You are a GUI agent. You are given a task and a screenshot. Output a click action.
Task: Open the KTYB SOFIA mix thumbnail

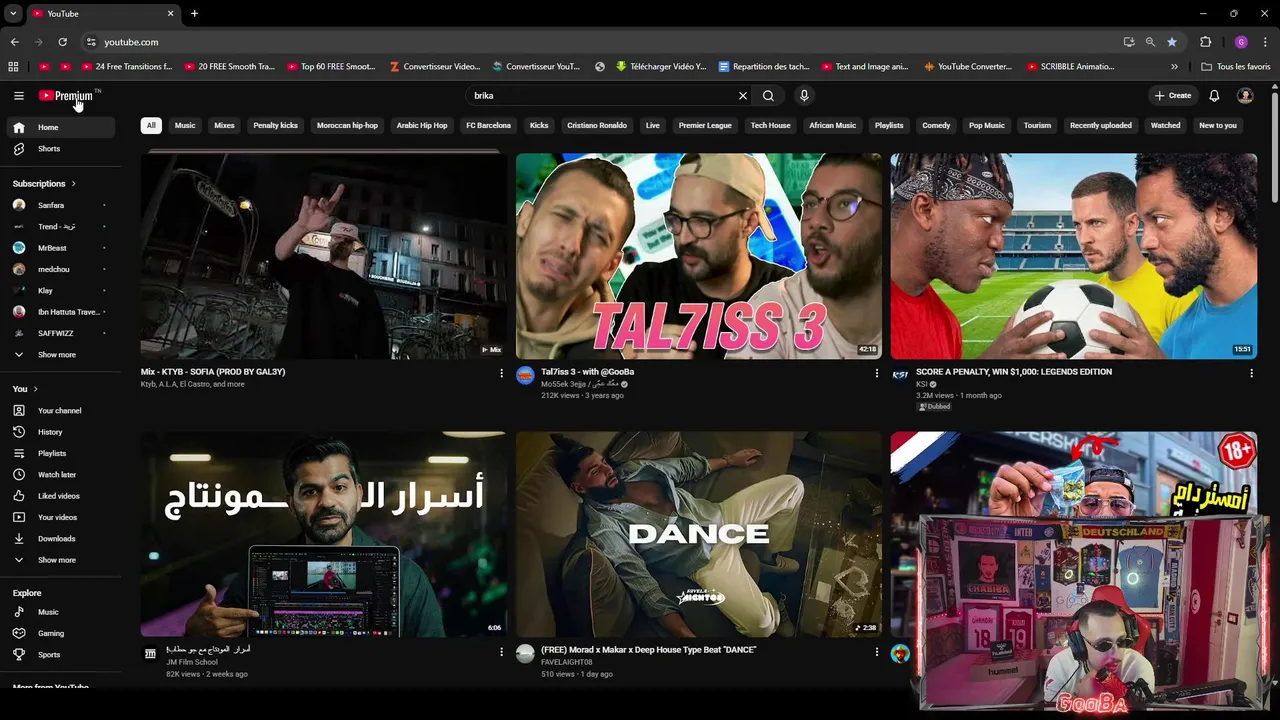pos(323,255)
